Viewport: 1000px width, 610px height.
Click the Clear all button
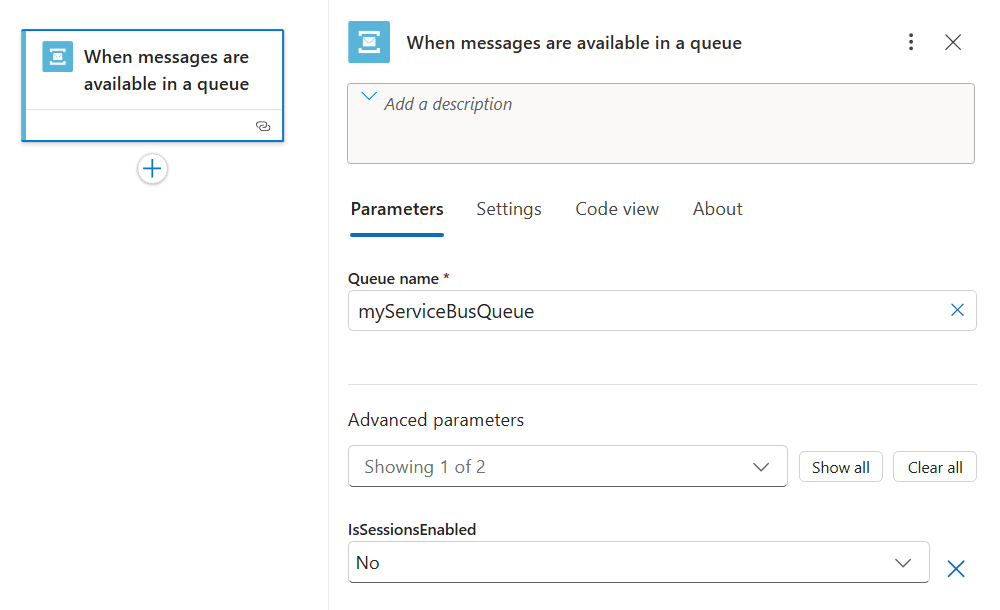[934, 466]
